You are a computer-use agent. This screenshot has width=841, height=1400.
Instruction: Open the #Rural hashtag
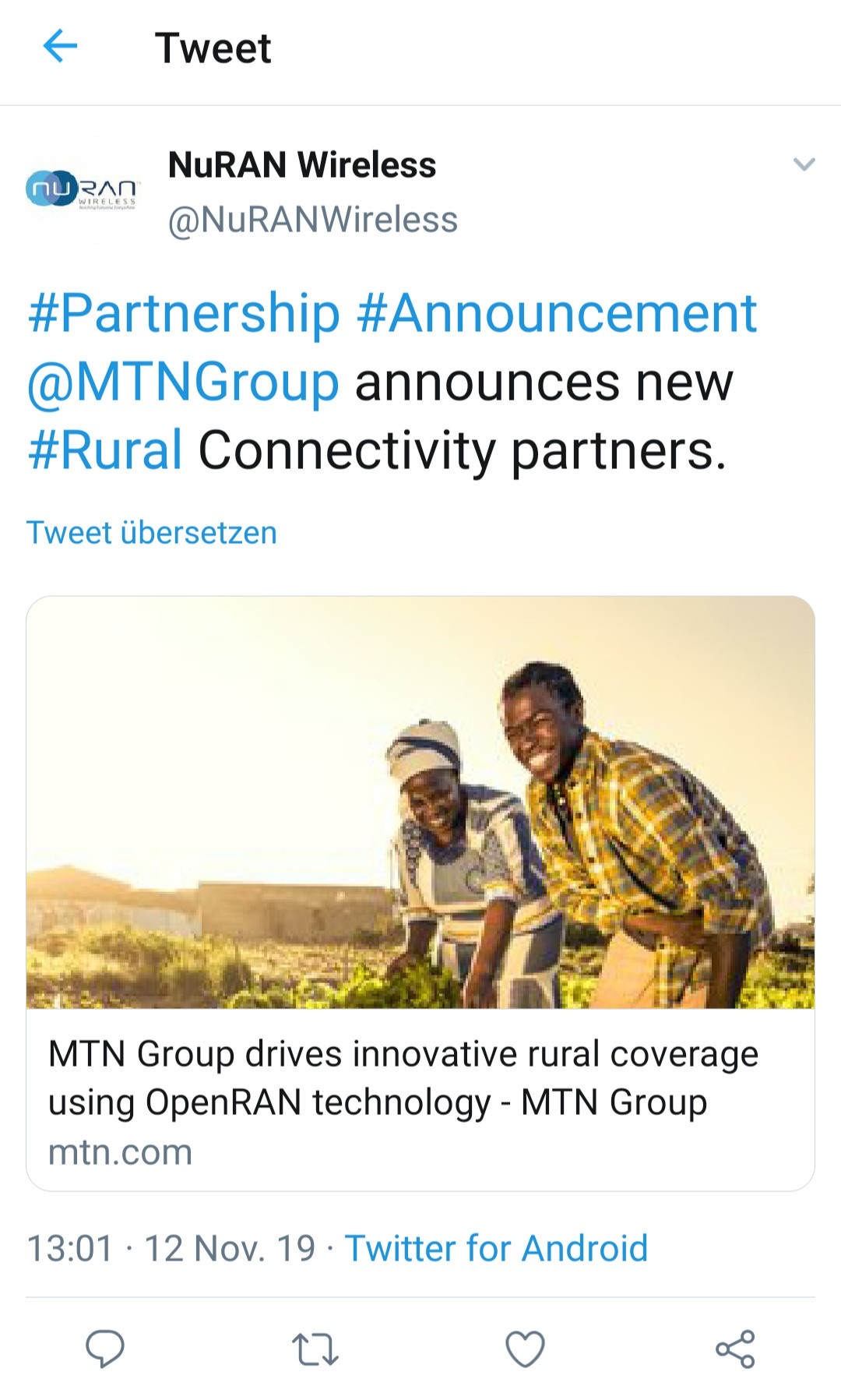pyautogui.click(x=105, y=450)
